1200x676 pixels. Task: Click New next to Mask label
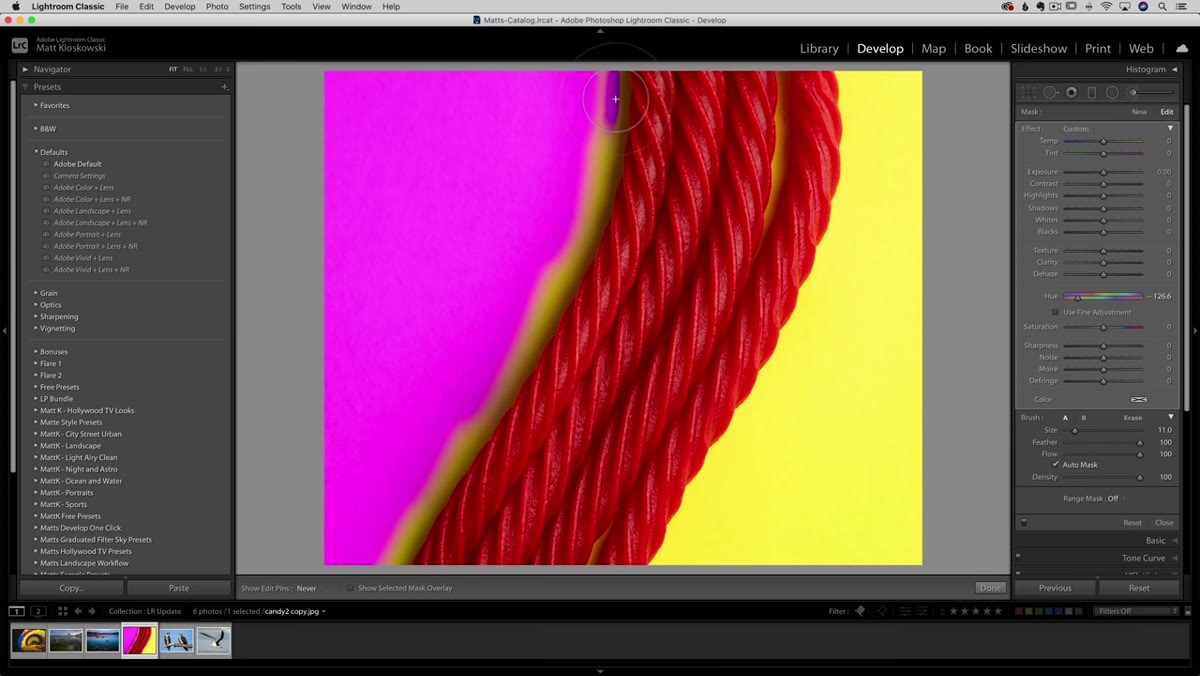[x=1139, y=112]
